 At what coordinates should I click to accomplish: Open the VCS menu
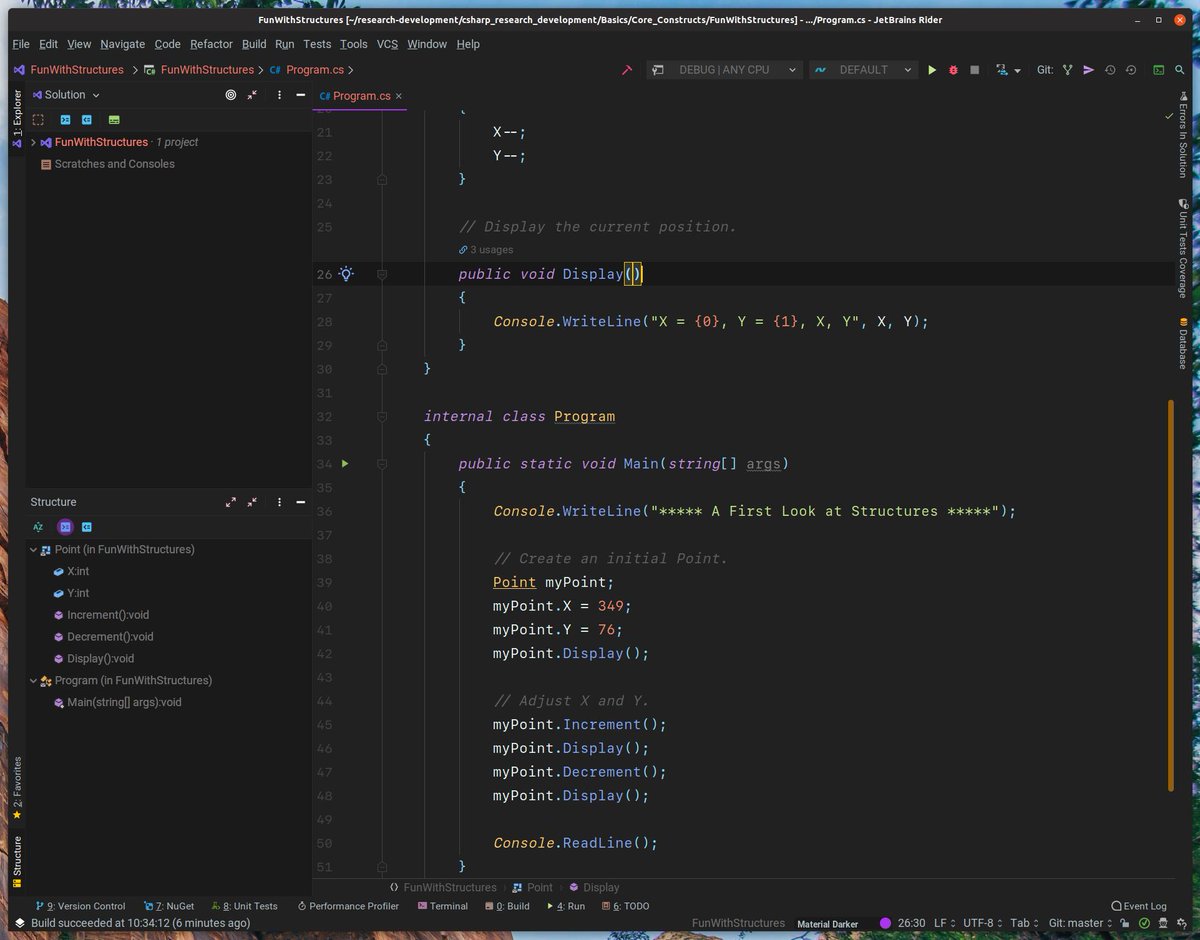pyautogui.click(x=387, y=44)
